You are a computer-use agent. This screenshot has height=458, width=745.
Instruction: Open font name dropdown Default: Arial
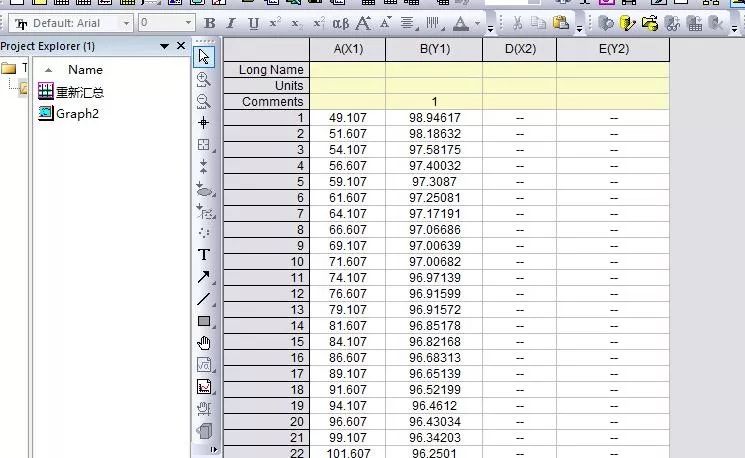pyautogui.click(x=126, y=23)
